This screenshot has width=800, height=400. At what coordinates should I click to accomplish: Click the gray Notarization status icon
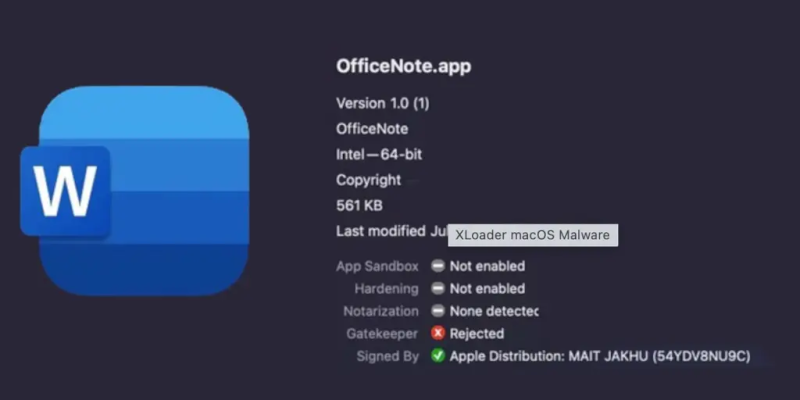coord(438,311)
